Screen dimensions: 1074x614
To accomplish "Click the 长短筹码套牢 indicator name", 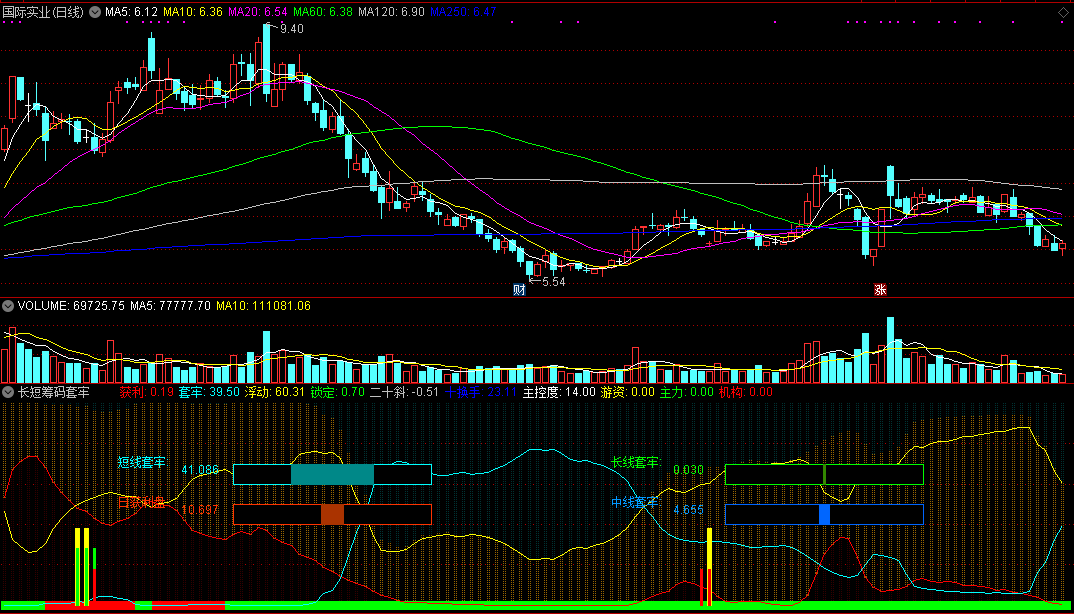I will 53,393.
